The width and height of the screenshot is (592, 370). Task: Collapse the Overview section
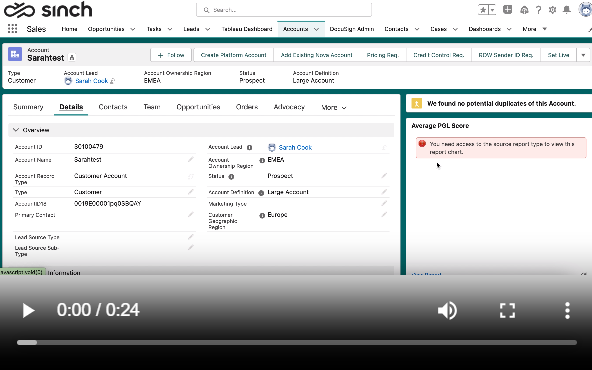[x=16, y=130]
